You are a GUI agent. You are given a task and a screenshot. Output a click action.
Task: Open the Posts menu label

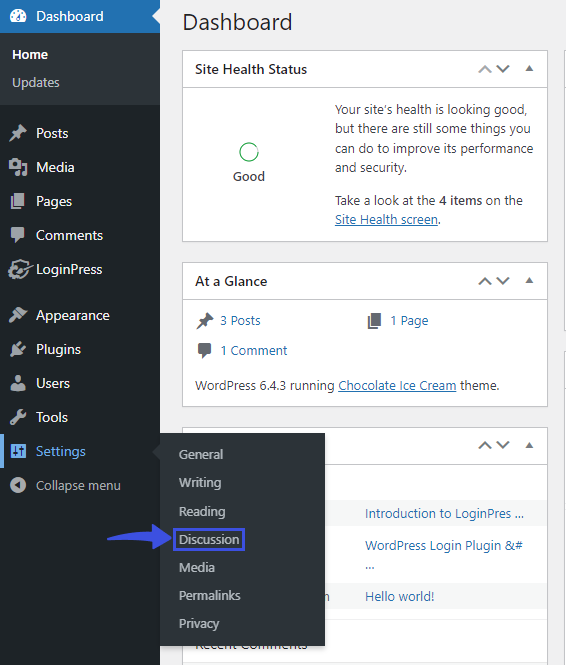52,133
